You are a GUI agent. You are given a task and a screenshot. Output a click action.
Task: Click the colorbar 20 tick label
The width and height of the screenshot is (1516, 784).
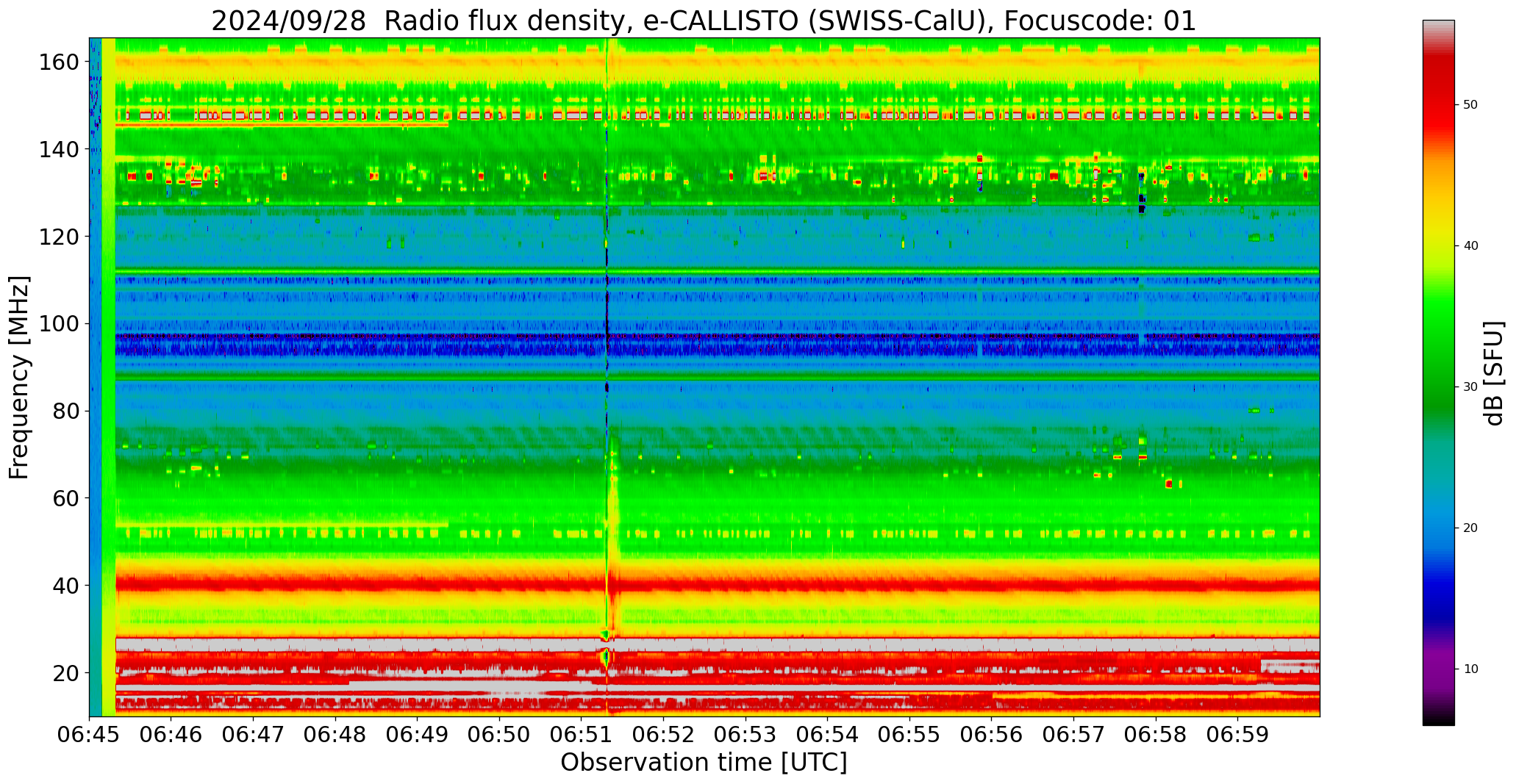point(1470,528)
